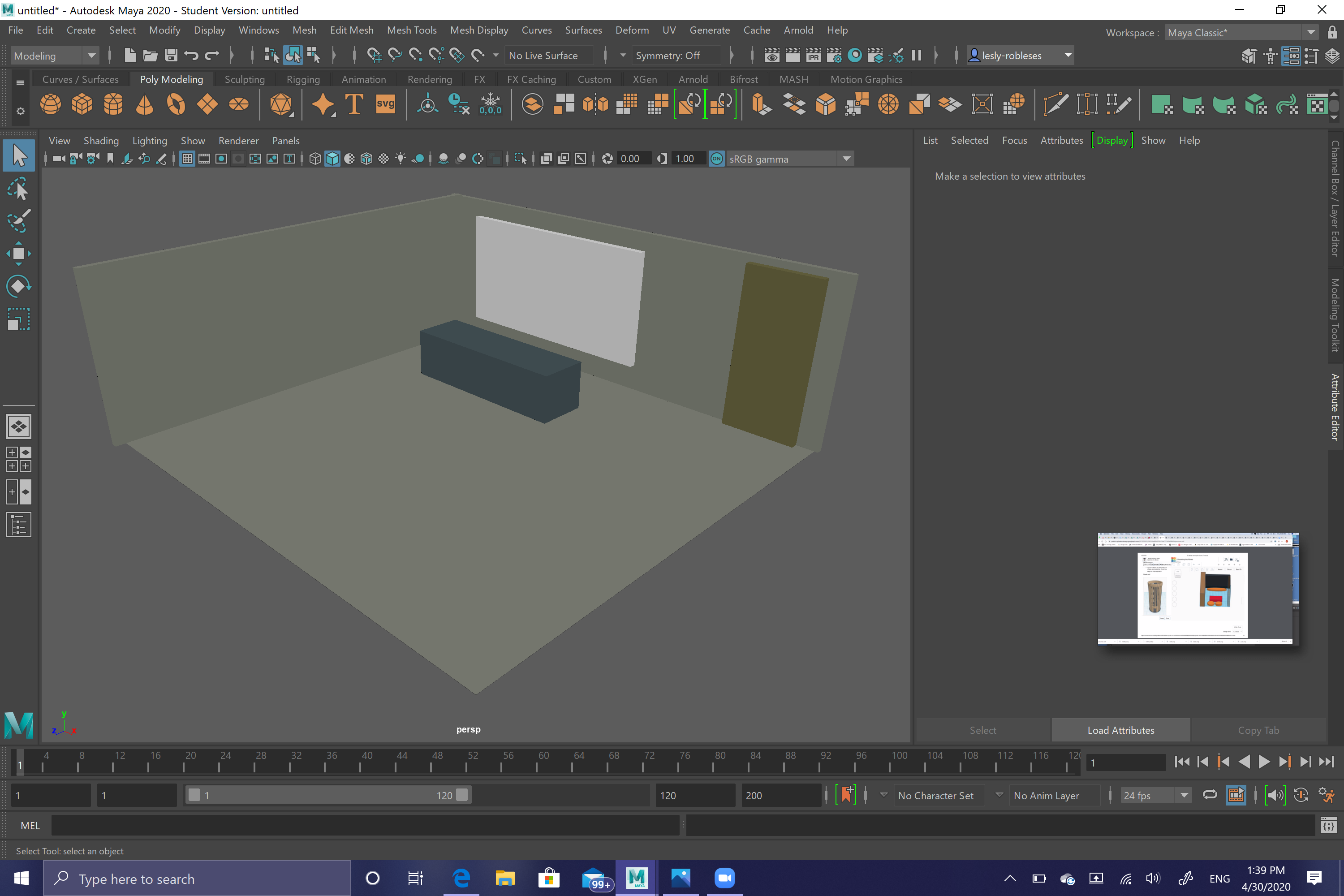Go to the start of playback range
Viewport: 1344px width, 896px height.
[x=1182, y=762]
